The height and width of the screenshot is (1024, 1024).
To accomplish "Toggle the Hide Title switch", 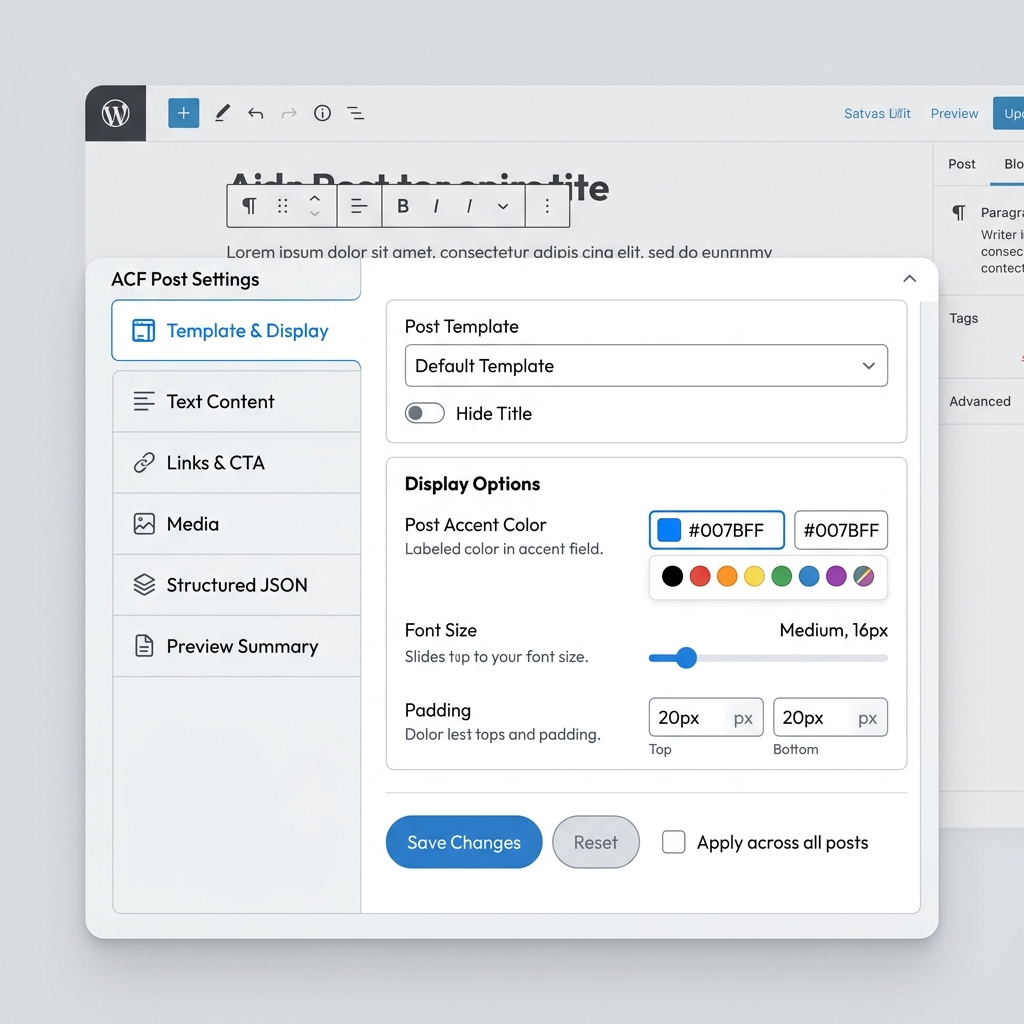I will coord(424,413).
